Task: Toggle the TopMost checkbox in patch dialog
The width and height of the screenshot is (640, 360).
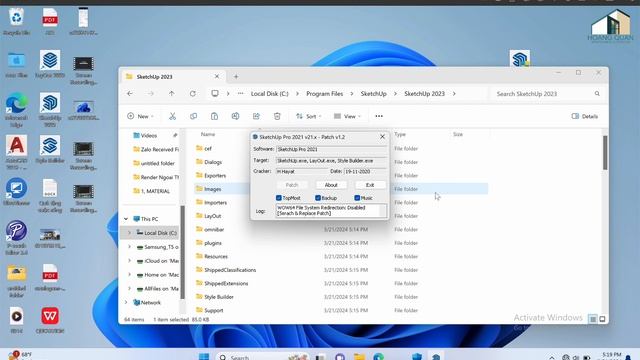Action: (279, 198)
